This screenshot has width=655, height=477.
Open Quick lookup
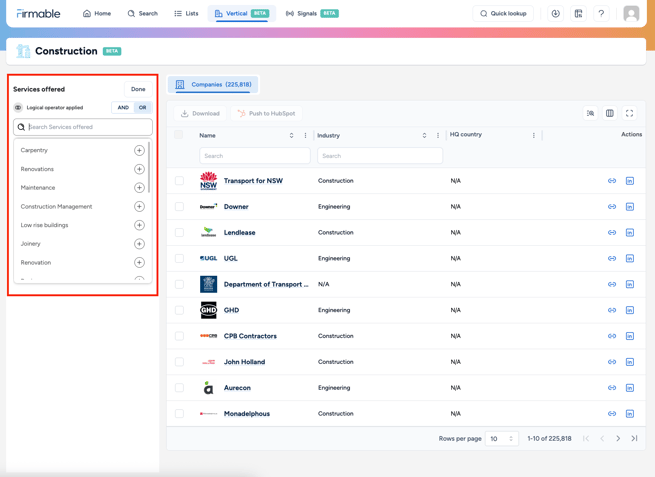pos(503,13)
